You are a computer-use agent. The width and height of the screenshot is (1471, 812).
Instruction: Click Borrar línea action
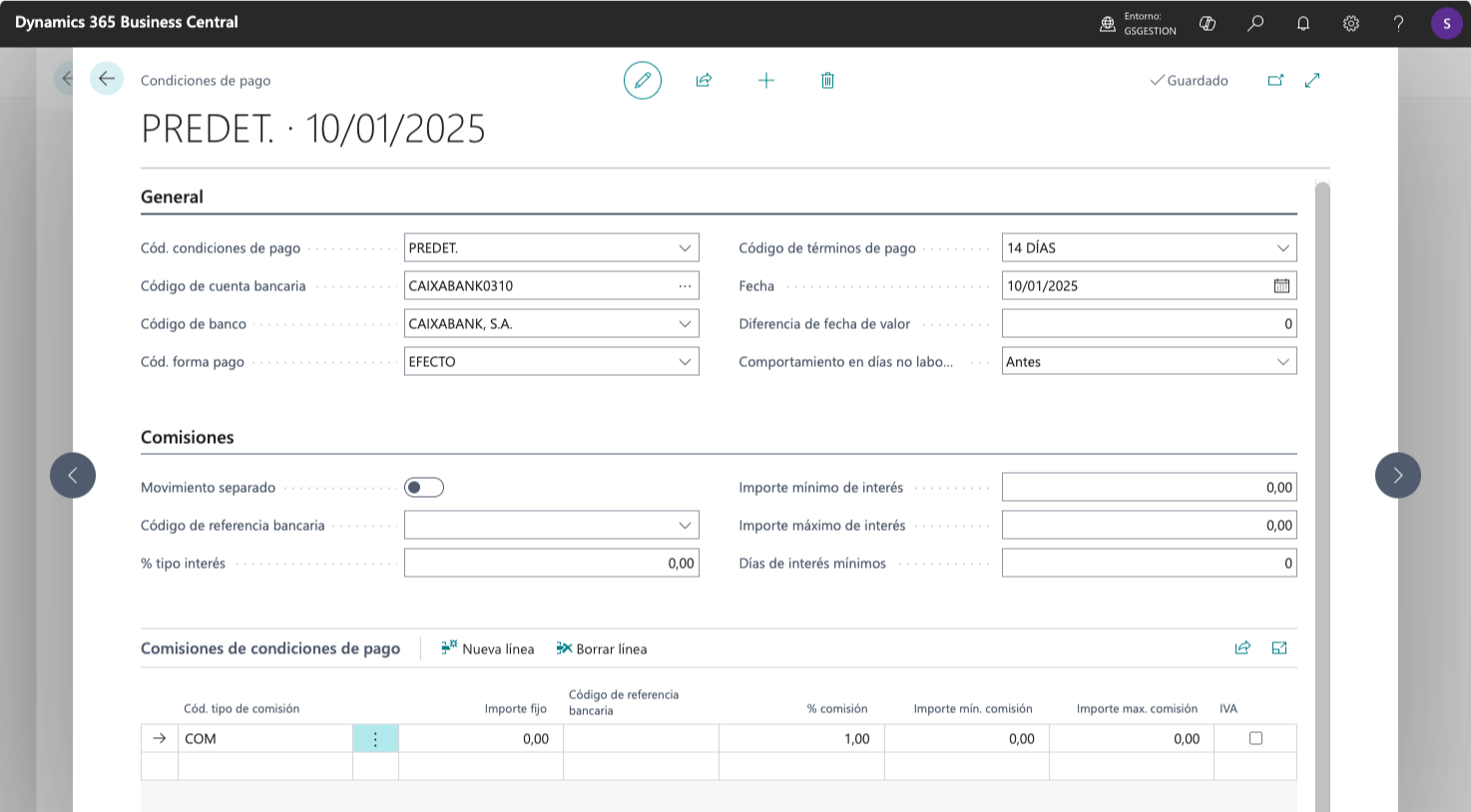602,649
